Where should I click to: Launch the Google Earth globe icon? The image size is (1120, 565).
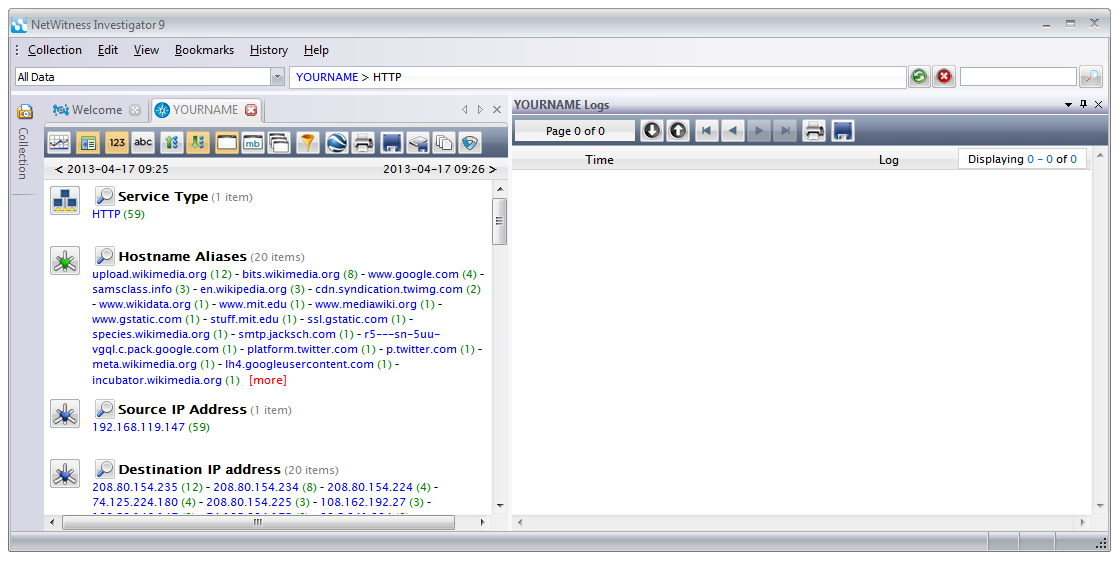tap(336, 143)
